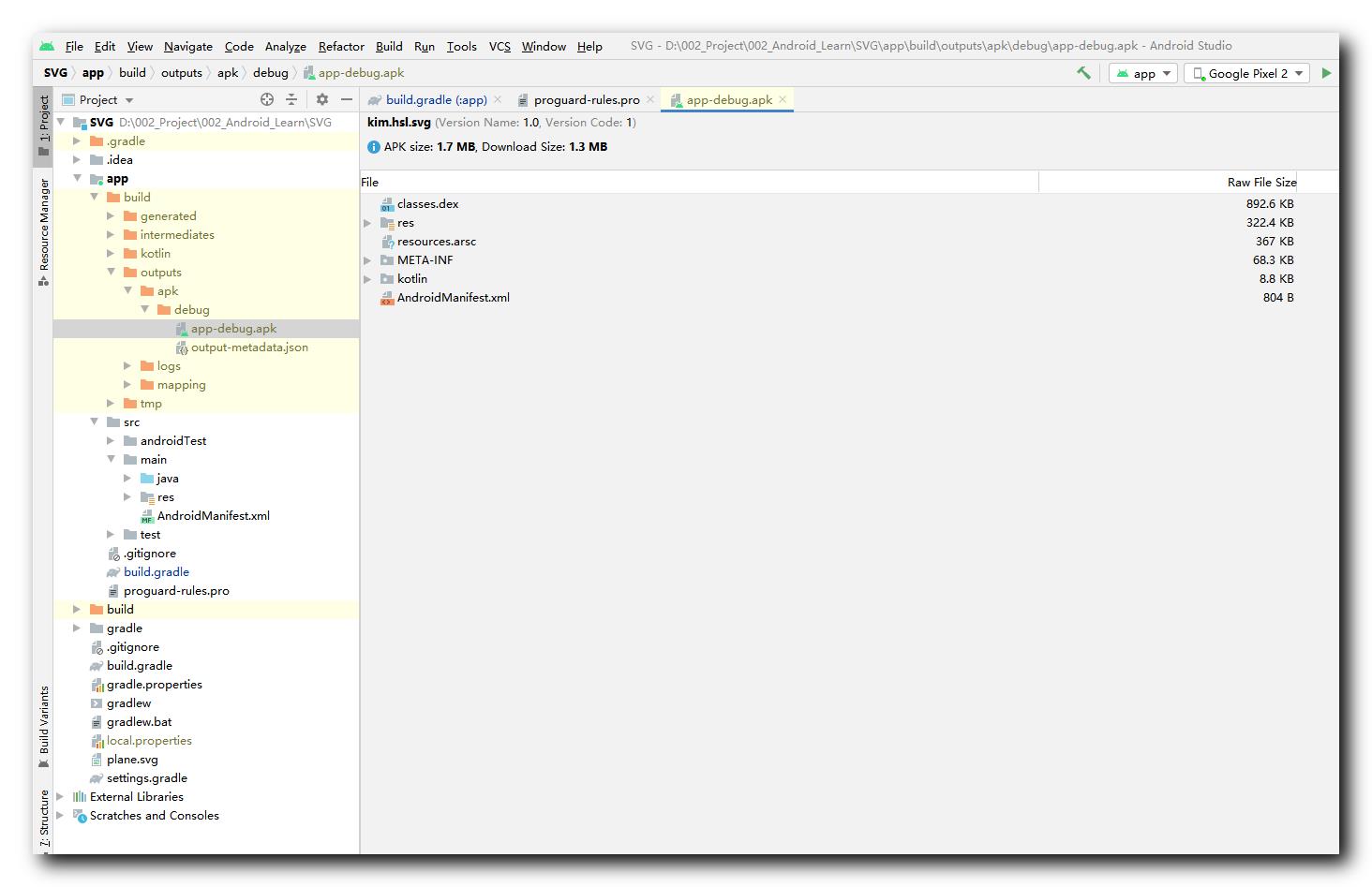The width and height of the screenshot is (1372, 887).
Task: Run the app with green play button
Action: pos(1326,72)
